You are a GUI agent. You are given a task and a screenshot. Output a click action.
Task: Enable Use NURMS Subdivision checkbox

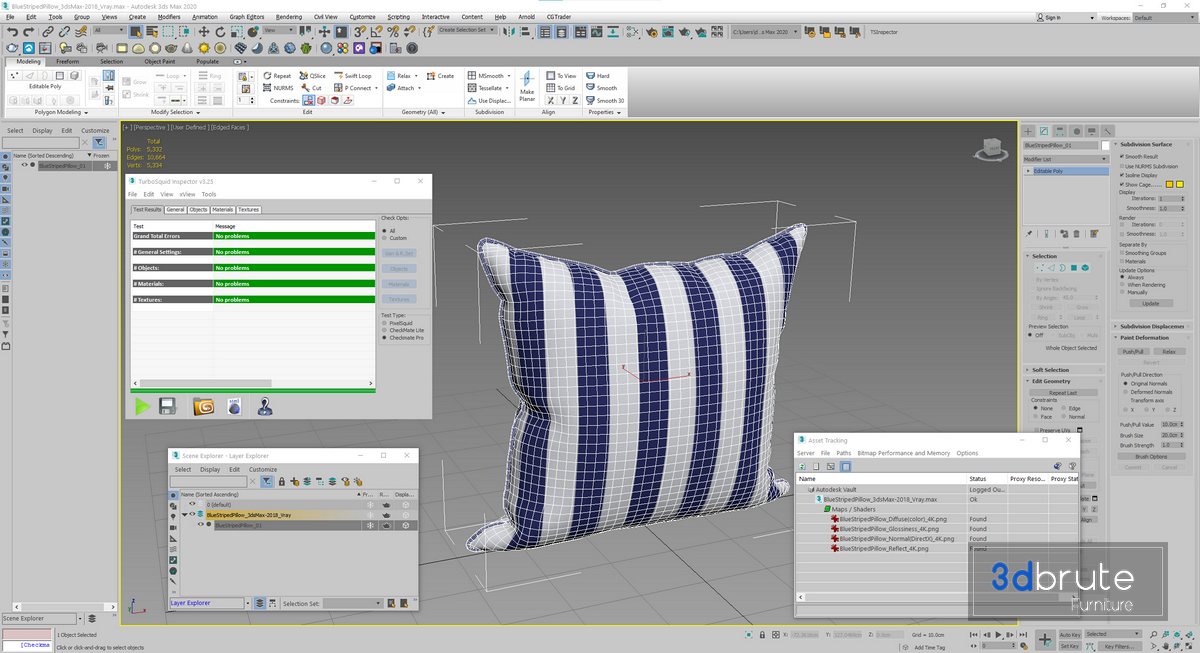pyautogui.click(x=1121, y=166)
